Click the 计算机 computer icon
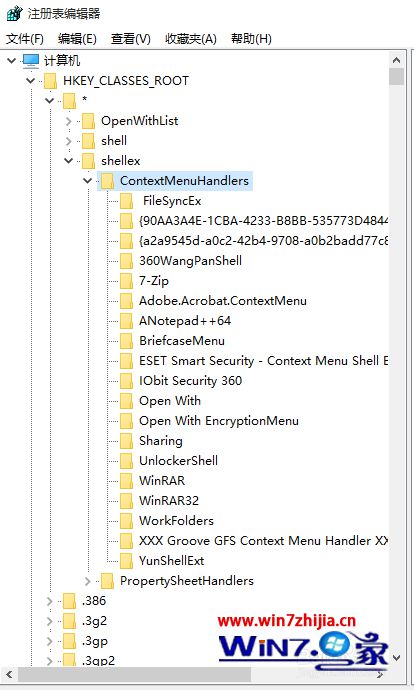Screen dimensions: 414x690 (x=31, y=61)
